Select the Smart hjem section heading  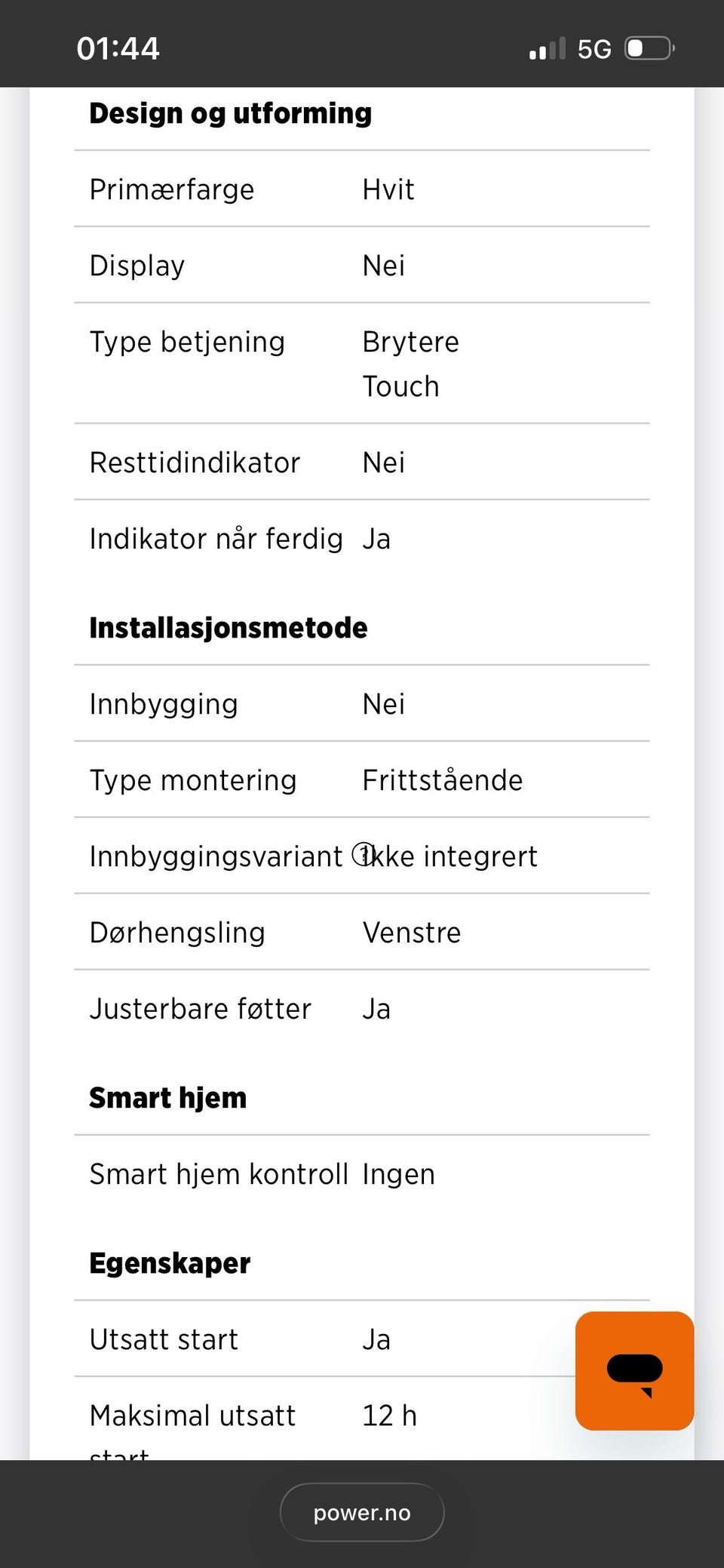click(168, 1098)
